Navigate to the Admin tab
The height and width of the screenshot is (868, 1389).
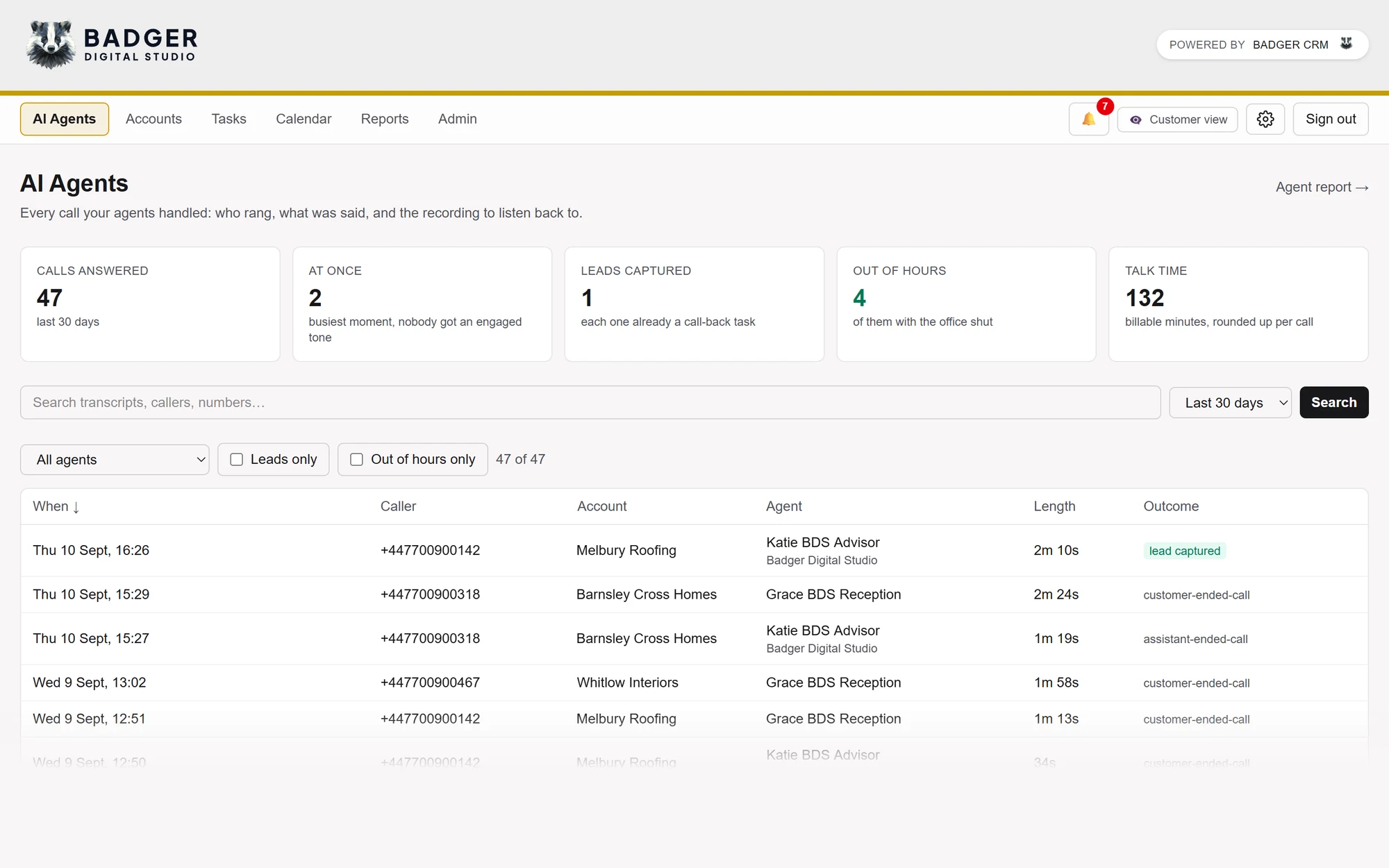pos(458,119)
